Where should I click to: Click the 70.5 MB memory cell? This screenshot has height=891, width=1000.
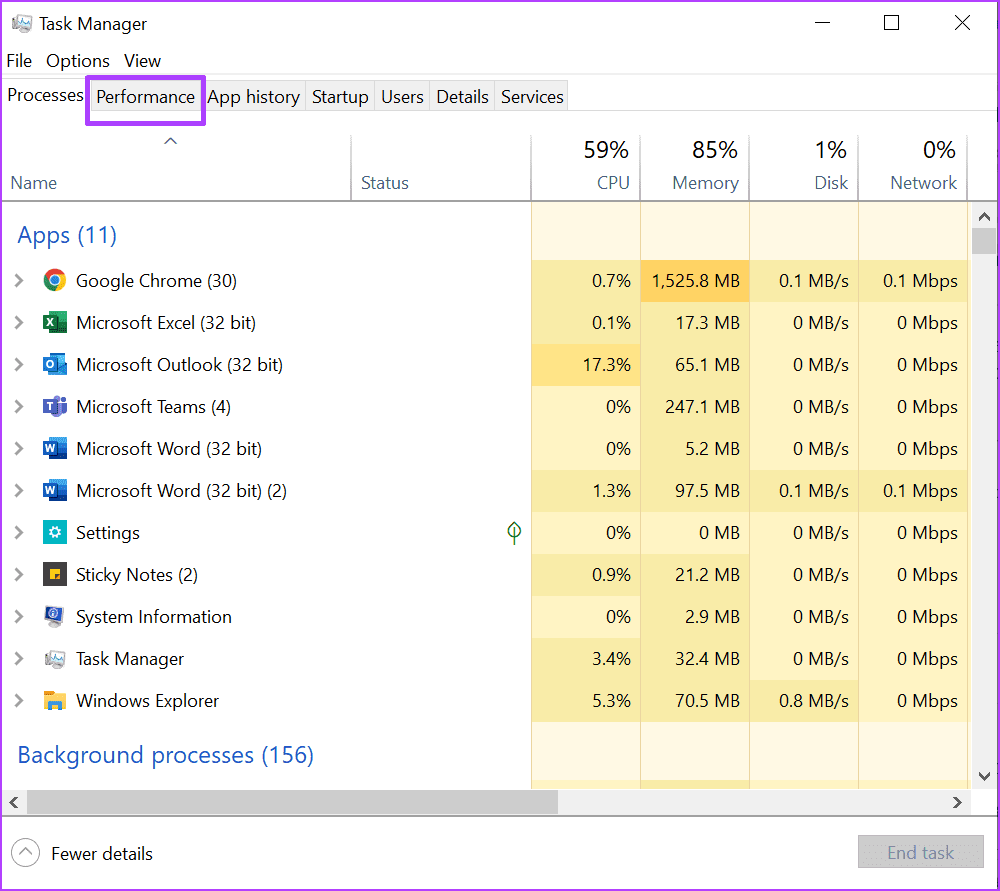tap(695, 701)
